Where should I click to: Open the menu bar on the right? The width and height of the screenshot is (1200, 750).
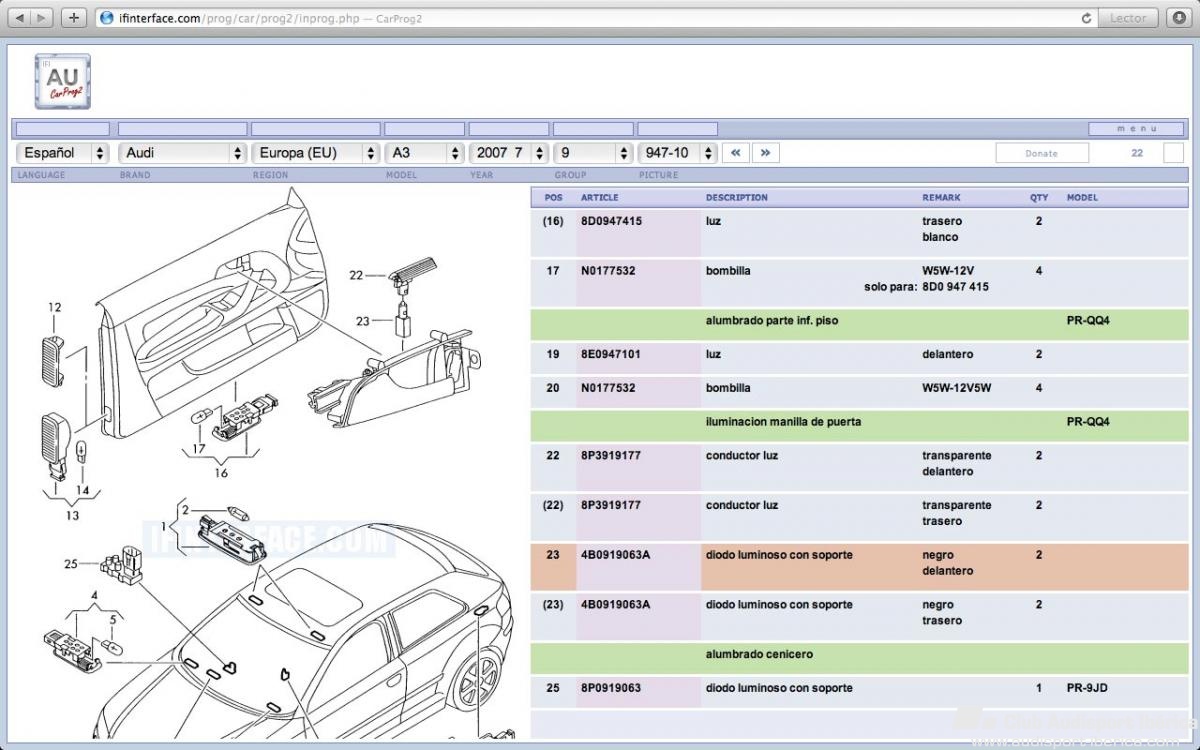1136,129
